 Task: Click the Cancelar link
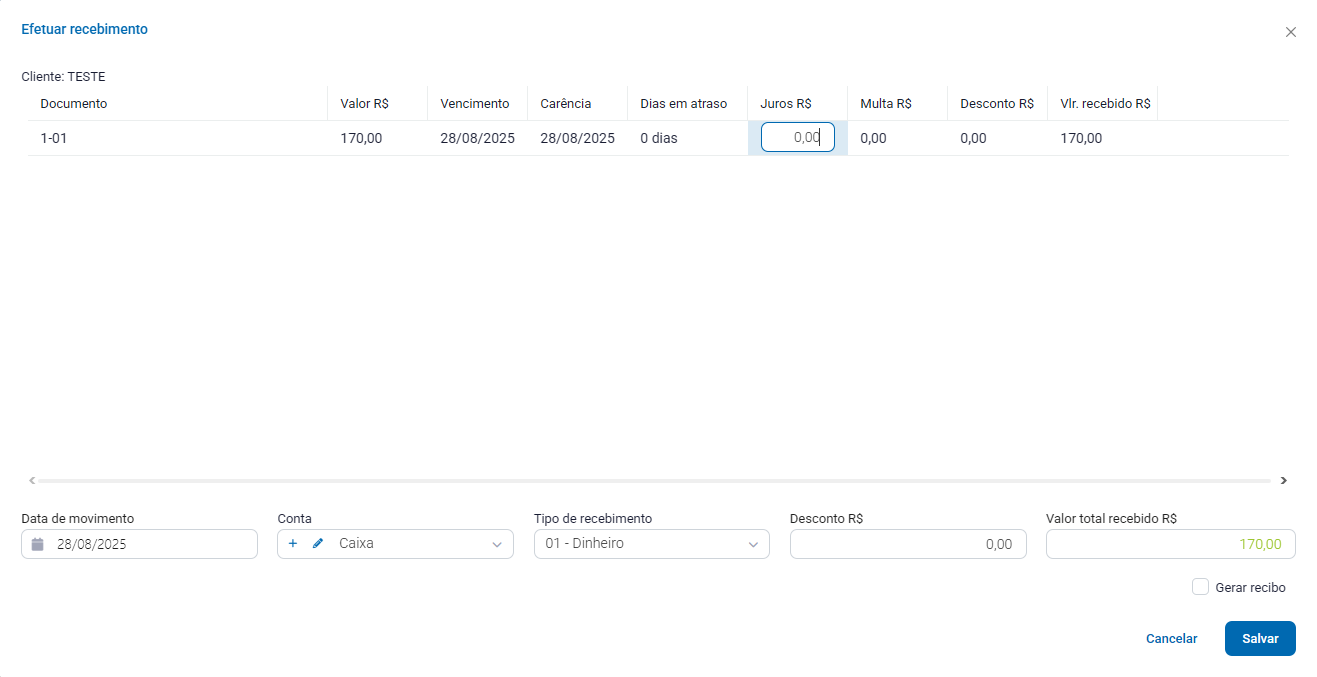coord(1171,639)
